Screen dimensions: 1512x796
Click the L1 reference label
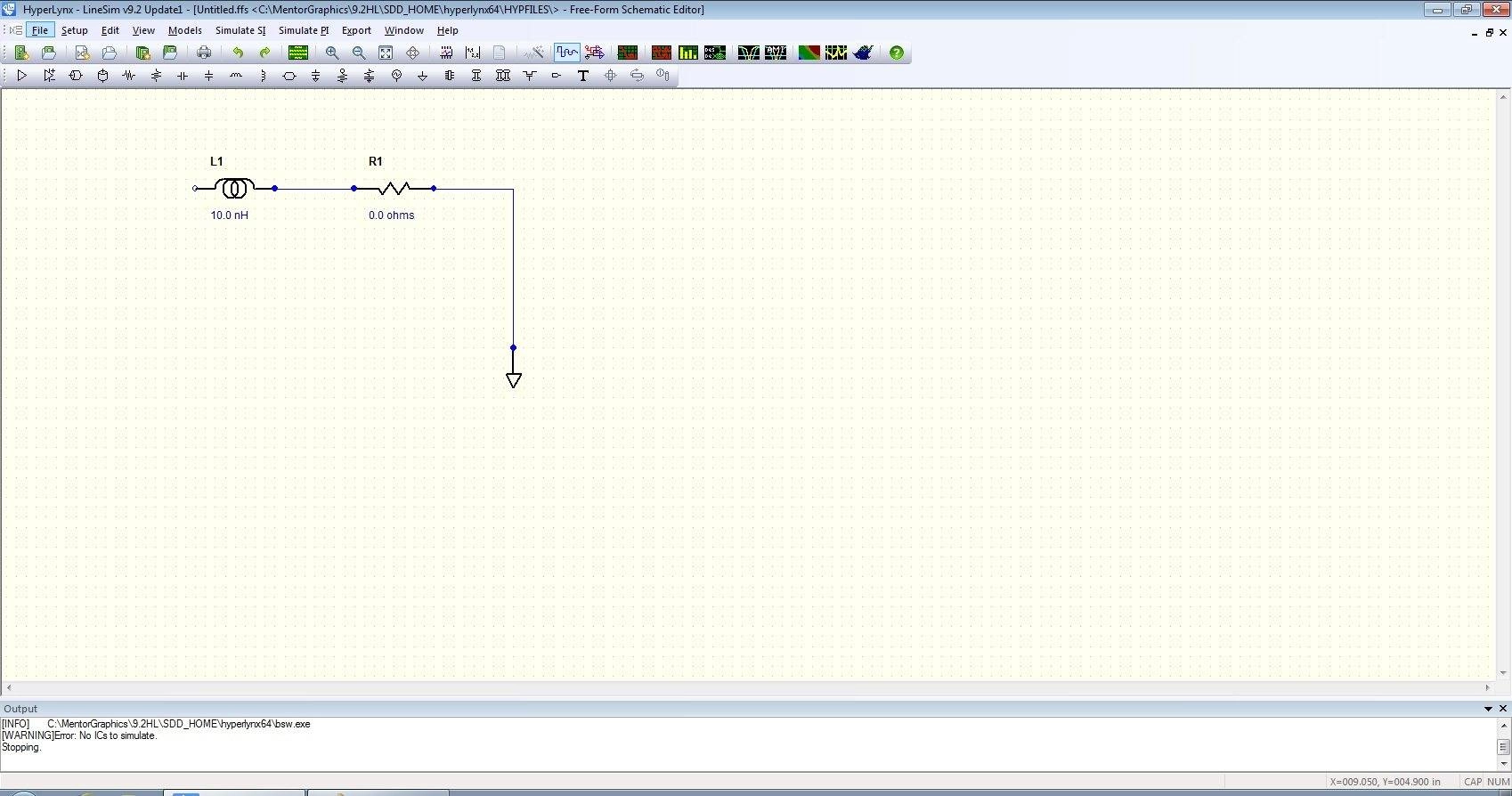tap(216, 161)
